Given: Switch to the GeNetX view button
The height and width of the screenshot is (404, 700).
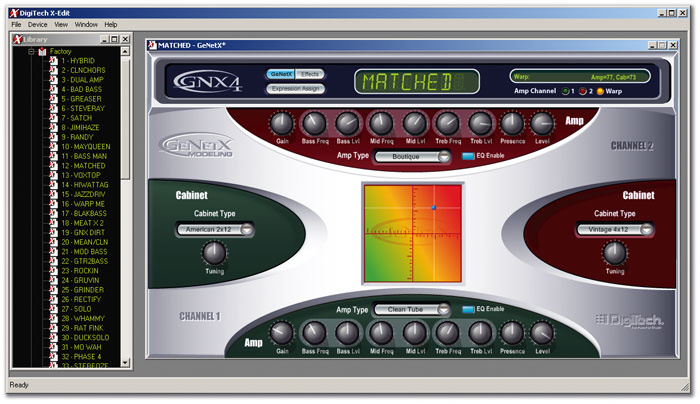Looking at the screenshot, I should (x=281, y=74).
